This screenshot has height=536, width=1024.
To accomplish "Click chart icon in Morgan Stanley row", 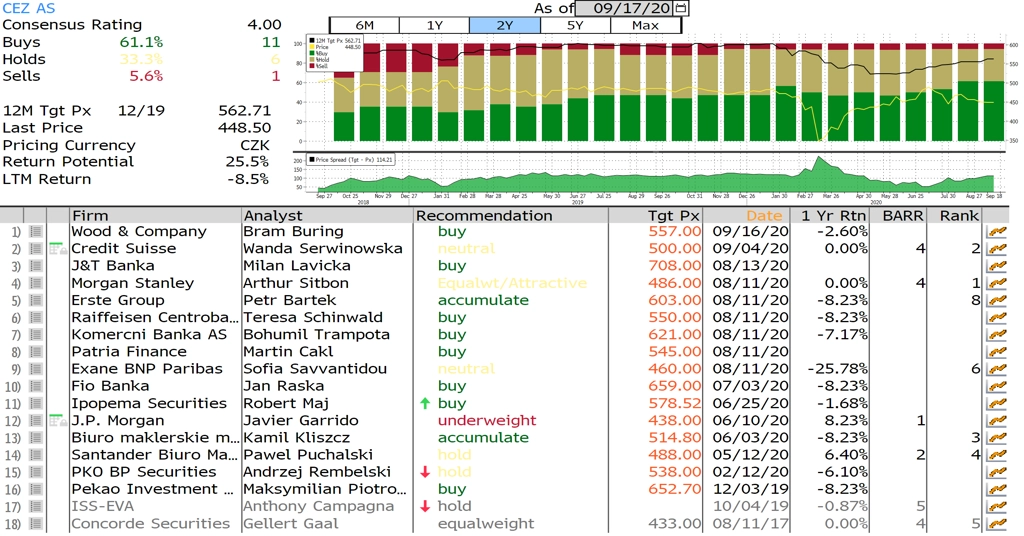I will [997, 283].
